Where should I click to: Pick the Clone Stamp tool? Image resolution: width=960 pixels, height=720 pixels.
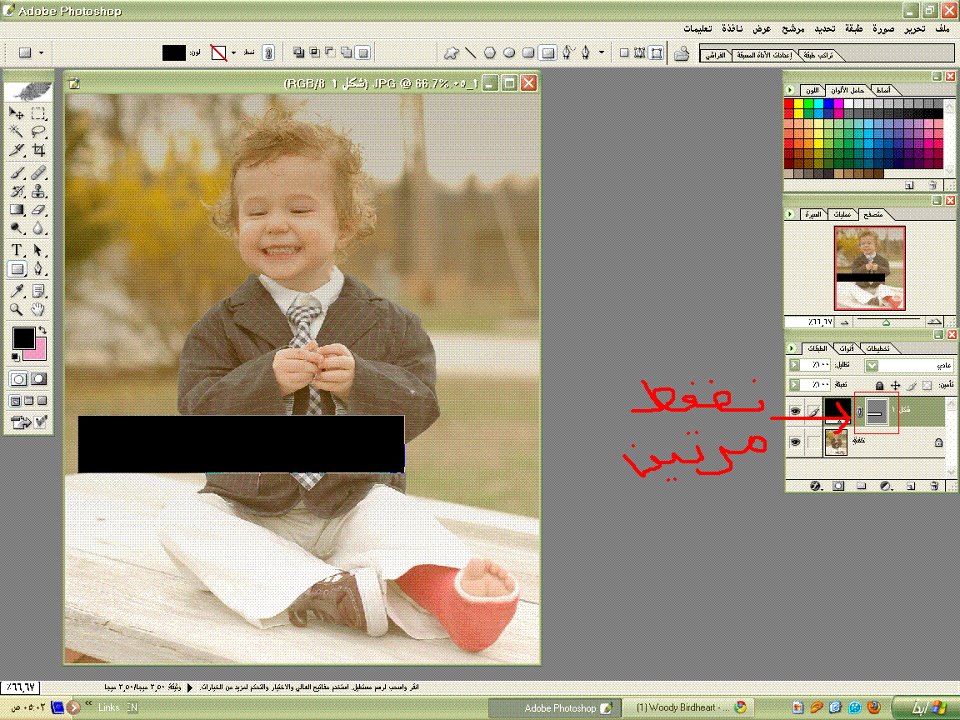coord(39,191)
